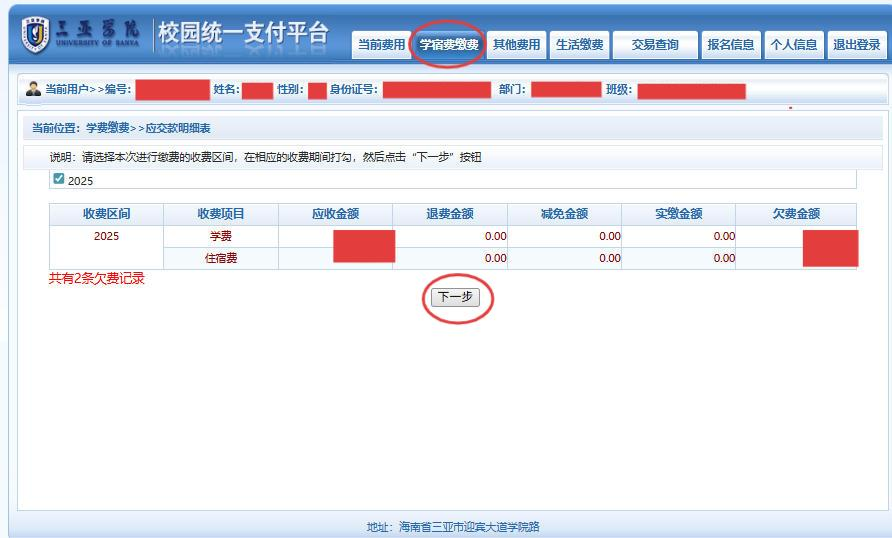The width and height of the screenshot is (892, 538).
Task: Tick the 2025 fee period checkbox
Action: 58,180
